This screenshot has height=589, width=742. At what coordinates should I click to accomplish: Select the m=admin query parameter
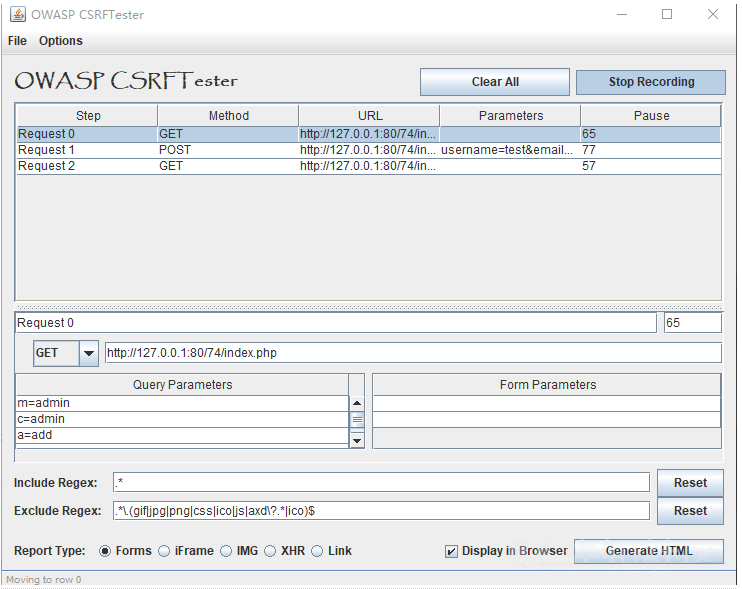182,403
